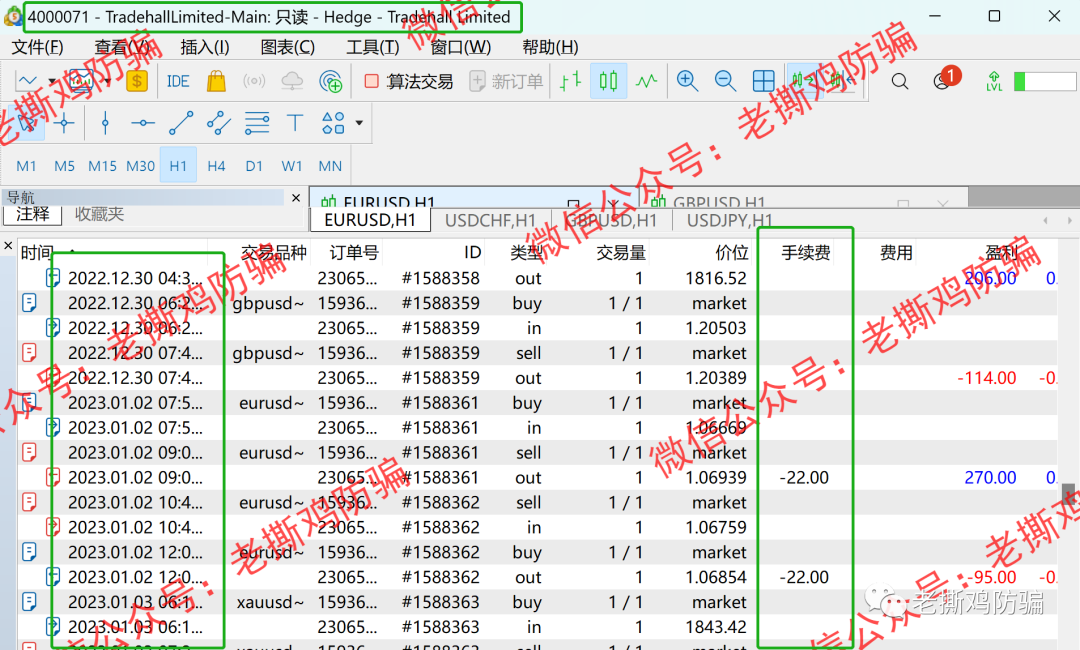Open the 插入(I) menu
Screen dimensions: 1080x650
(205, 48)
